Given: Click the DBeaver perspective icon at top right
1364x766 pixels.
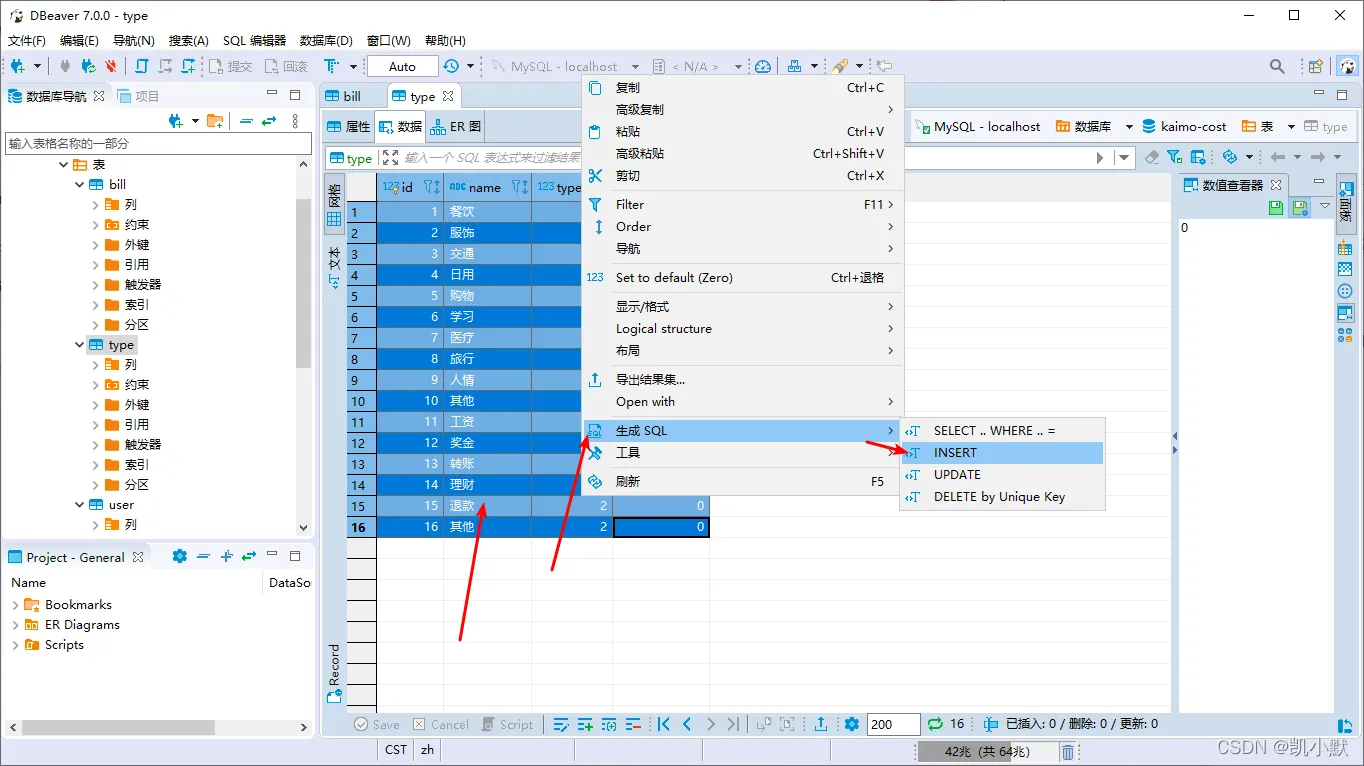Looking at the screenshot, I should tap(1348, 66).
